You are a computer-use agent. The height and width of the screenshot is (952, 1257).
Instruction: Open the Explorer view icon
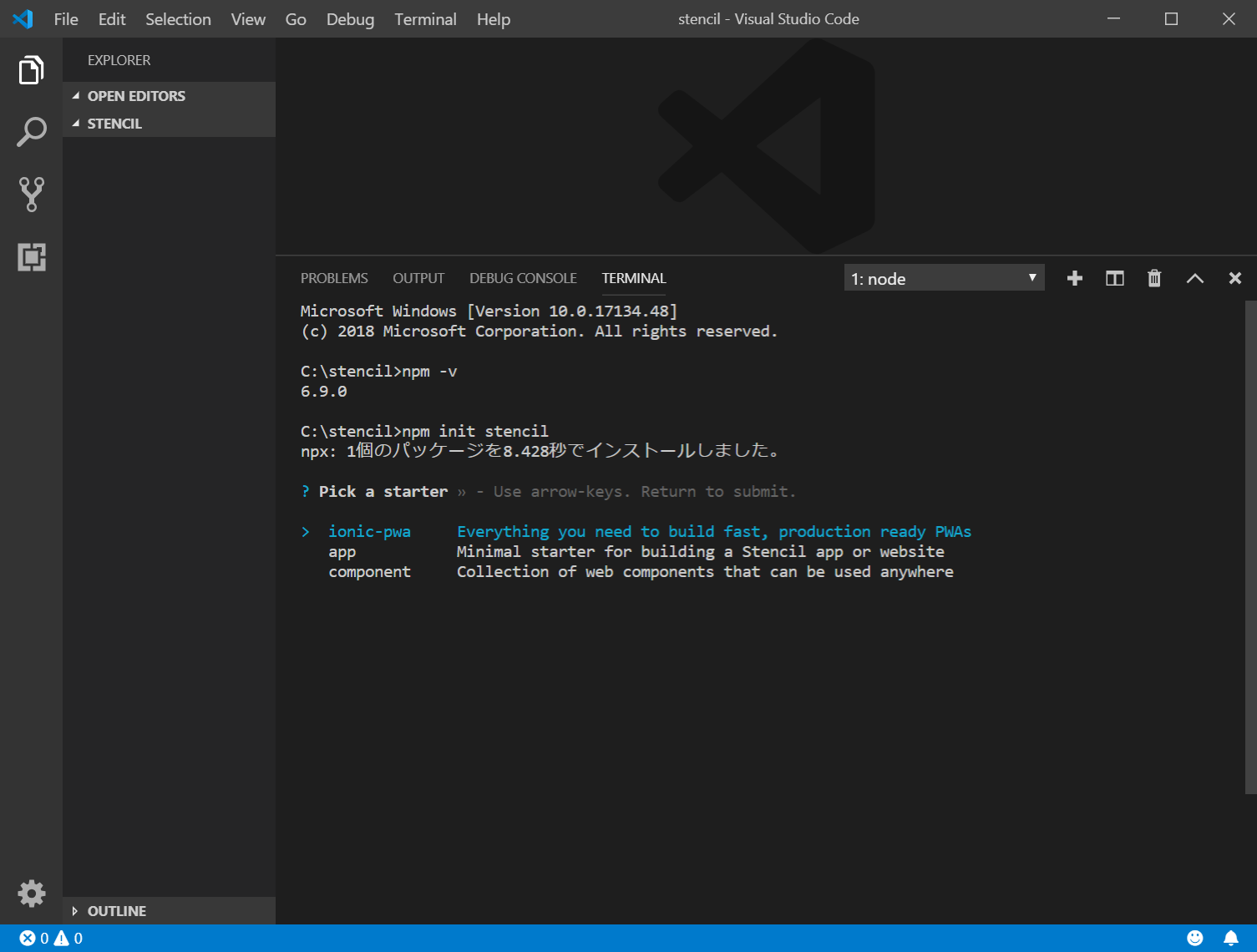(x=31, y=70)
